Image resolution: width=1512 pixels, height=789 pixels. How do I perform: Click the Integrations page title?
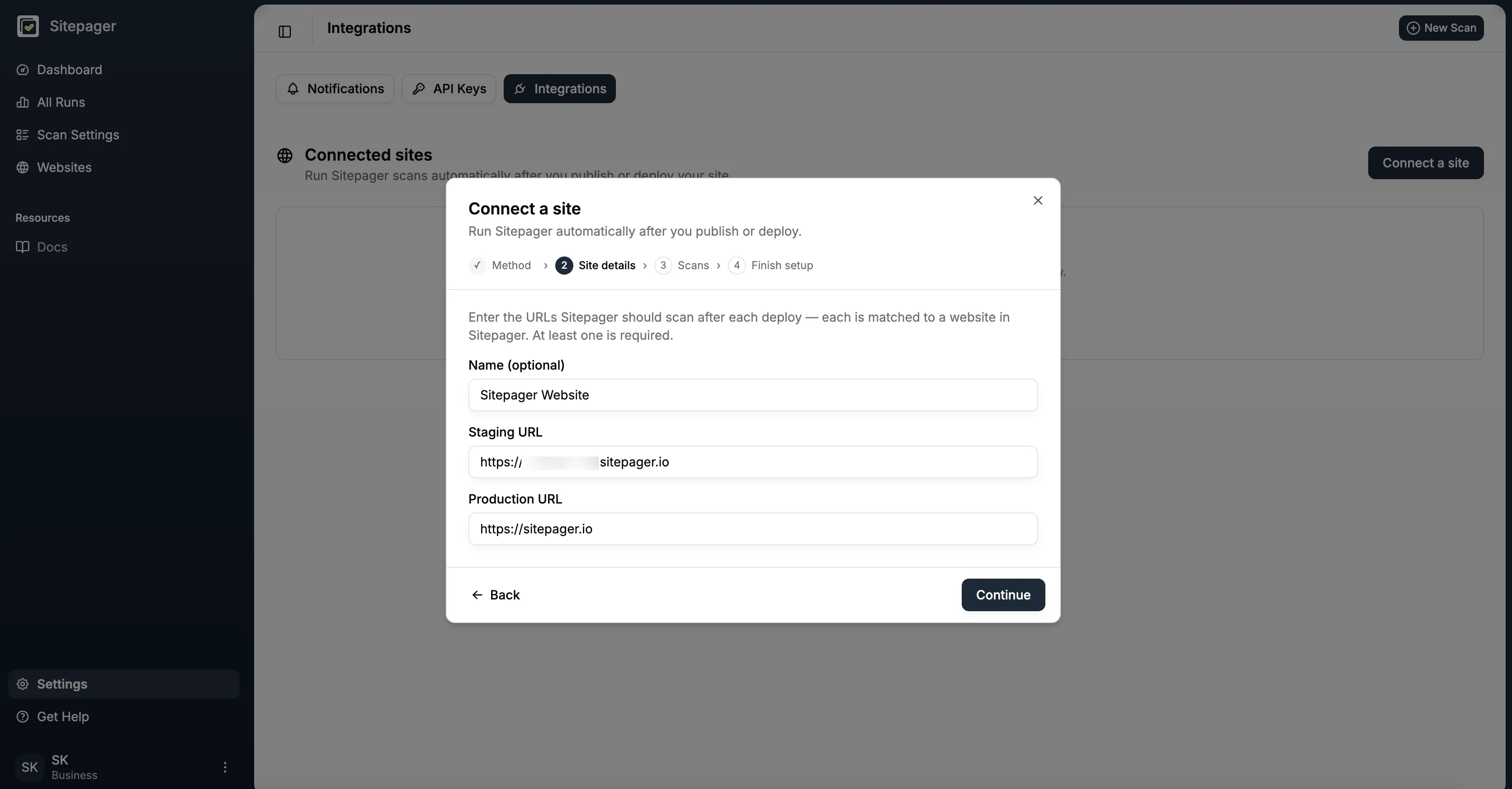pyautogui.click(x=369, y=28)
